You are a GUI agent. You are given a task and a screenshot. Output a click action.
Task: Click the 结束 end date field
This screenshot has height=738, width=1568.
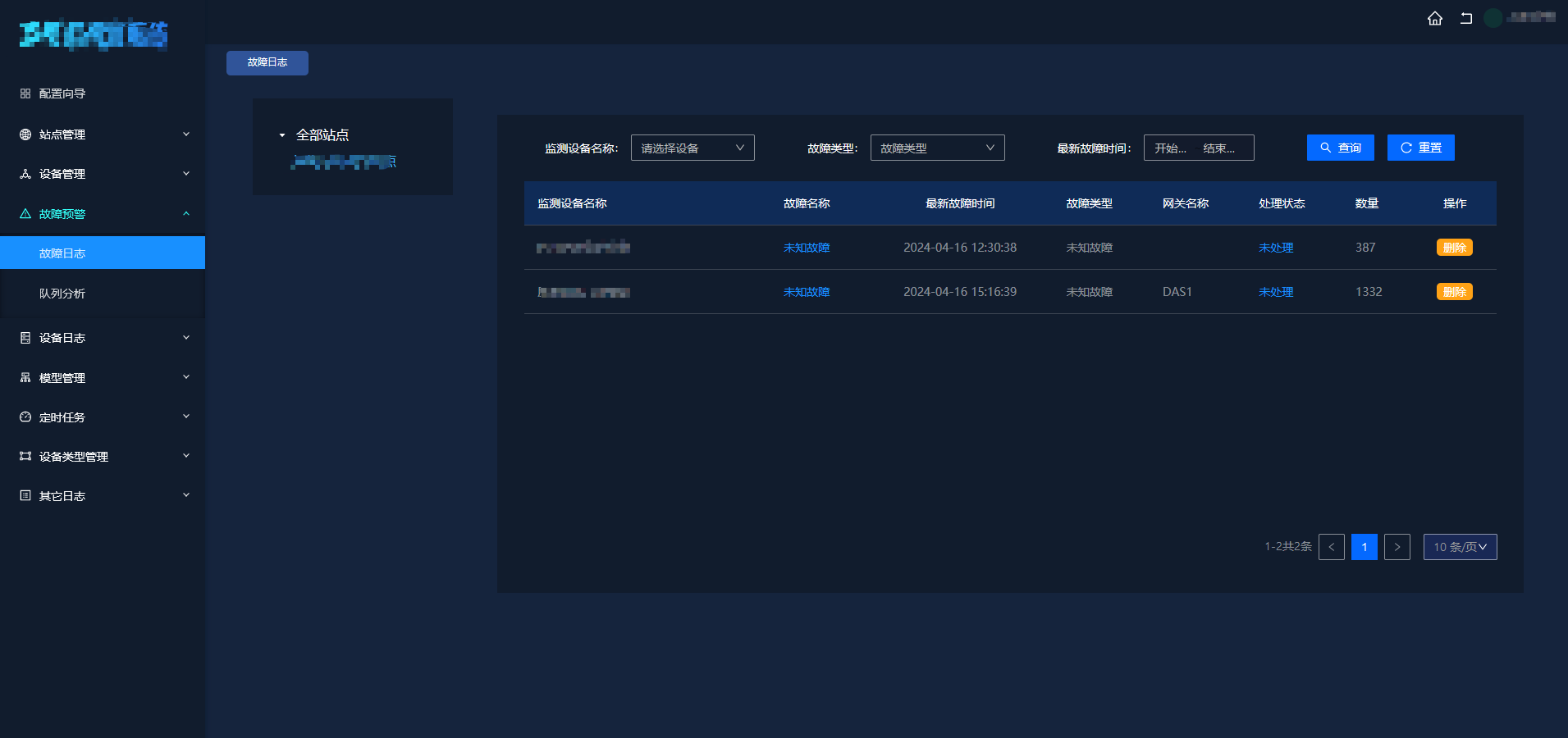pos(1219,148)
